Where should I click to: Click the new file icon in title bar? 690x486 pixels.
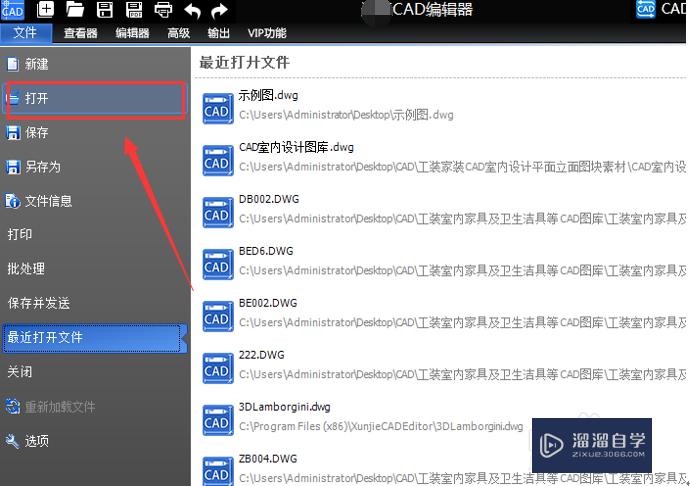pyautogui.click(x=45, y=9)
